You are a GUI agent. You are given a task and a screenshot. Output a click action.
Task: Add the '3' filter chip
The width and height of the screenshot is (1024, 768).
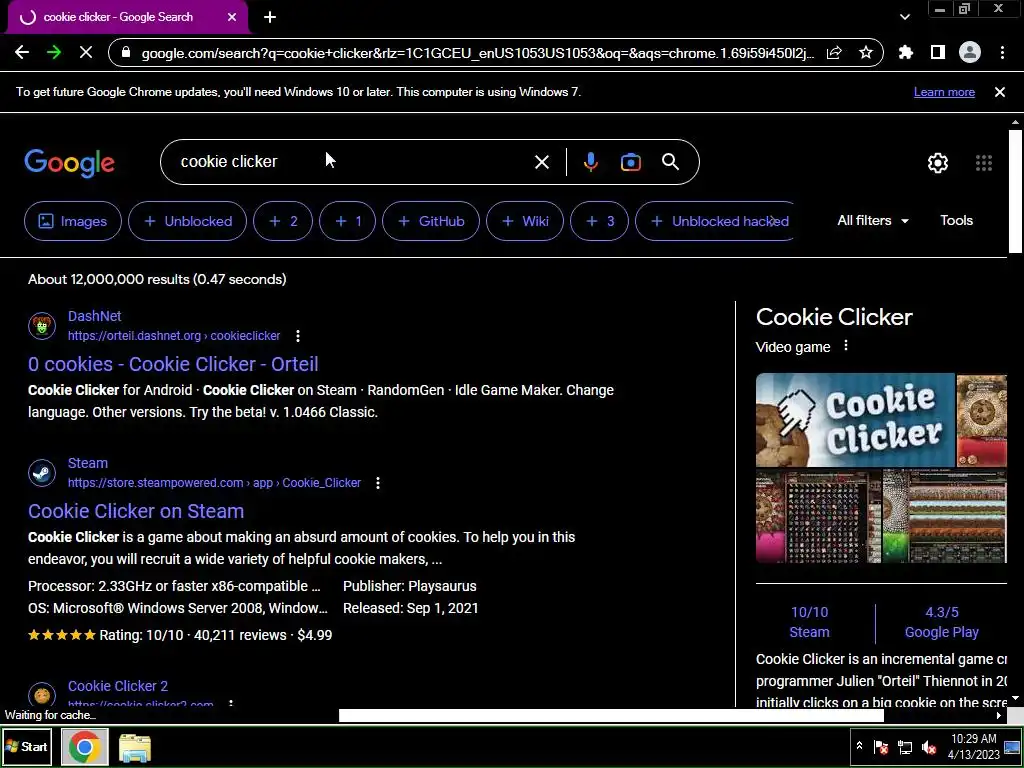[599, 221]
